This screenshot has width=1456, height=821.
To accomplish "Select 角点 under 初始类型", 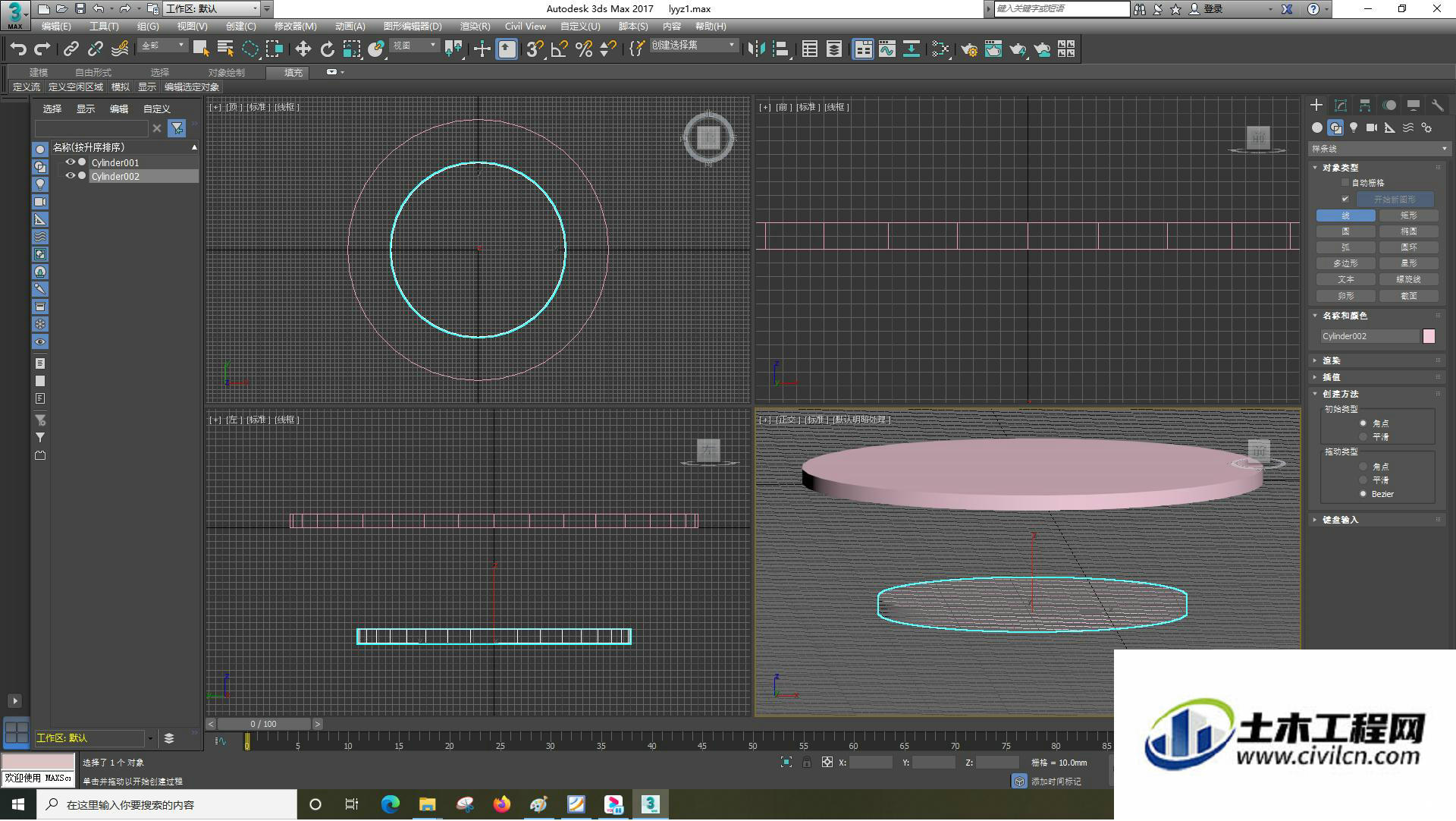I will (1363, 423).
